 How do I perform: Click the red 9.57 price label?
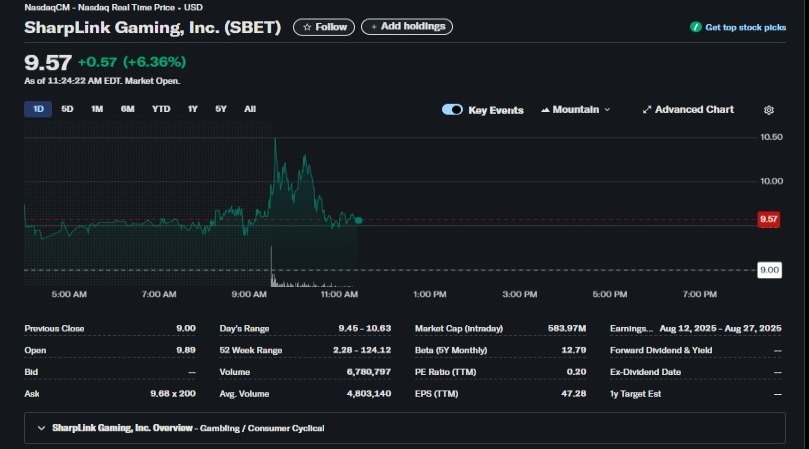point(768,219)
